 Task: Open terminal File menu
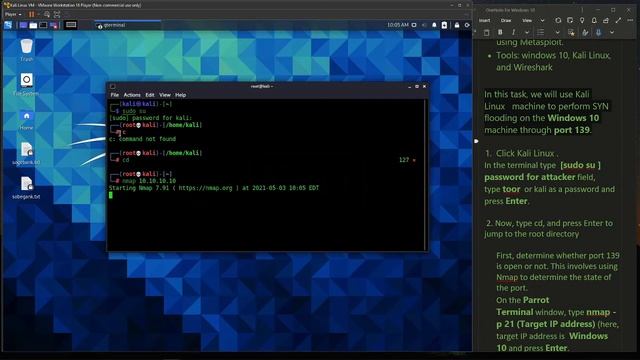(115, 95)
